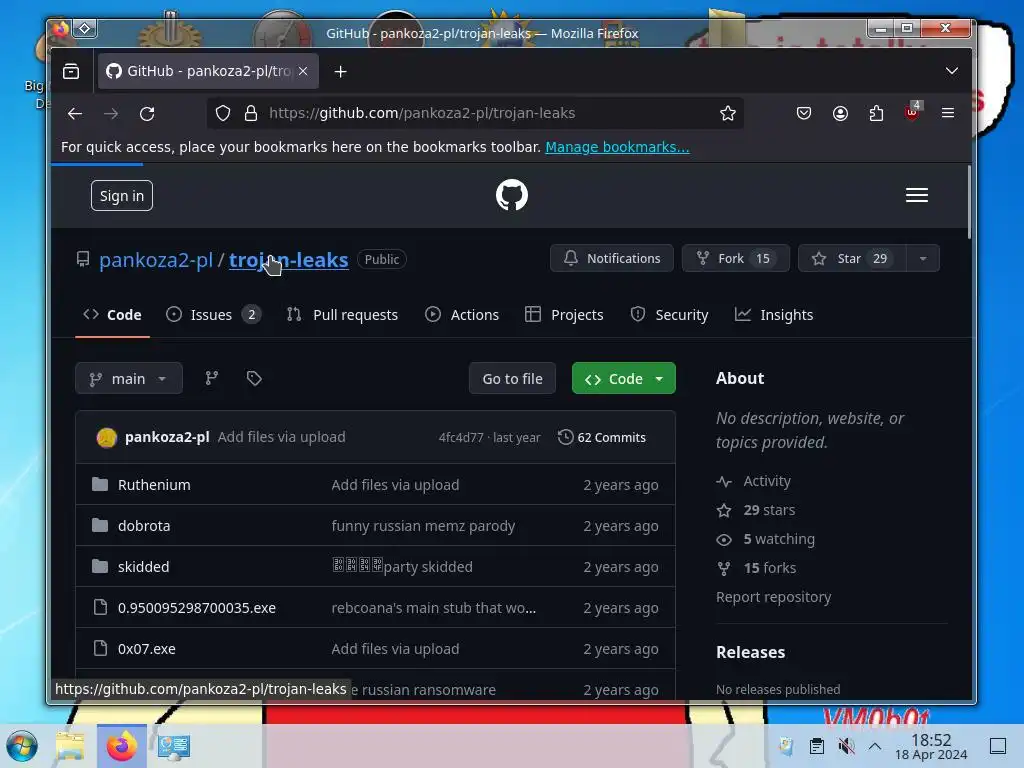Click page vertical scrollbar
Image resolution: width=1024 pixels, height=768 pixels.
(969, 202)
